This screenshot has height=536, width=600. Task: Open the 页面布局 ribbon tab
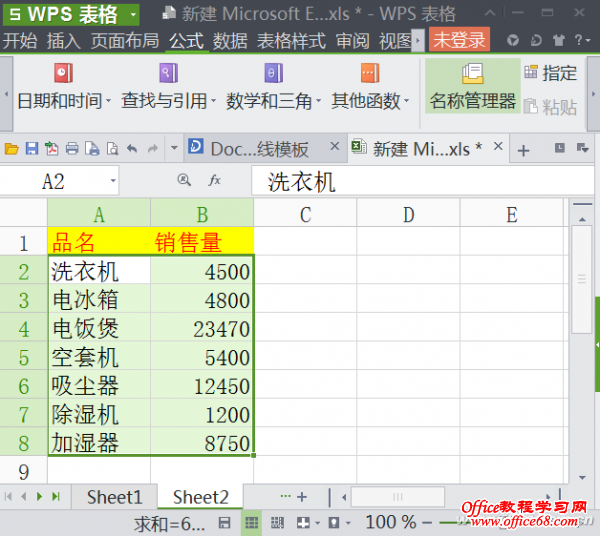(x=124, y=41)
